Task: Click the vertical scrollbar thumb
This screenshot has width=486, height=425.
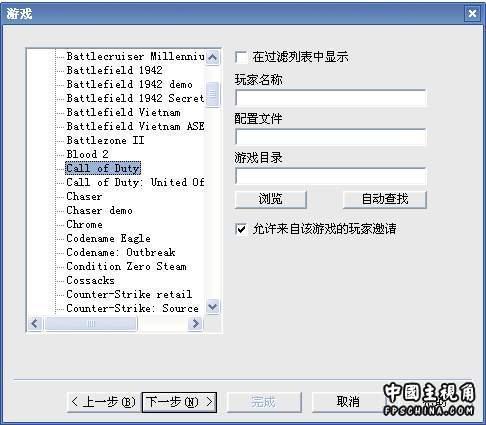Action: 213,94
